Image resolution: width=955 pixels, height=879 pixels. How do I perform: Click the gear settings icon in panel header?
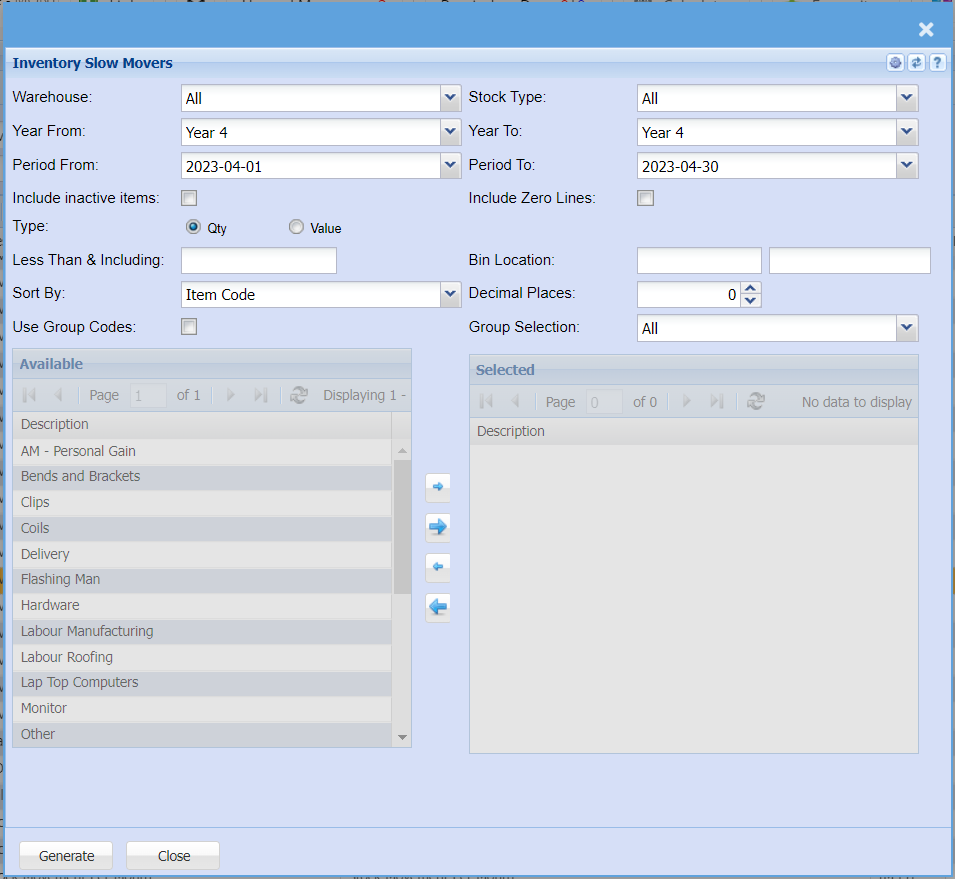[895, 63]
